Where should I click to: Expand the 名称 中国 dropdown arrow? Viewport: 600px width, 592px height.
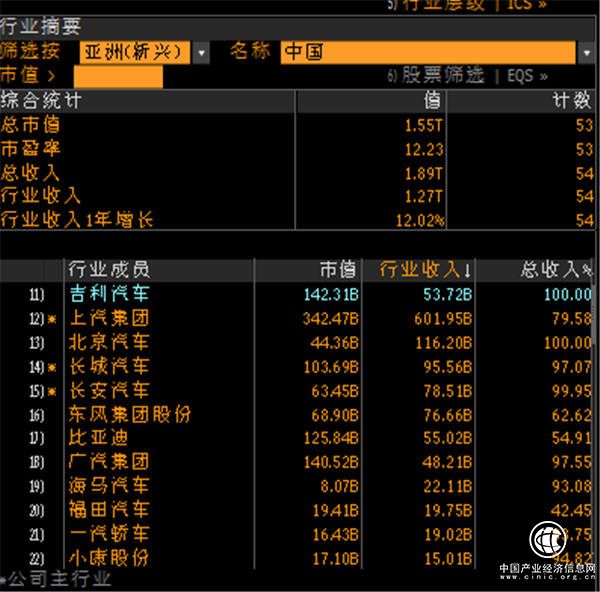point(586,52)
